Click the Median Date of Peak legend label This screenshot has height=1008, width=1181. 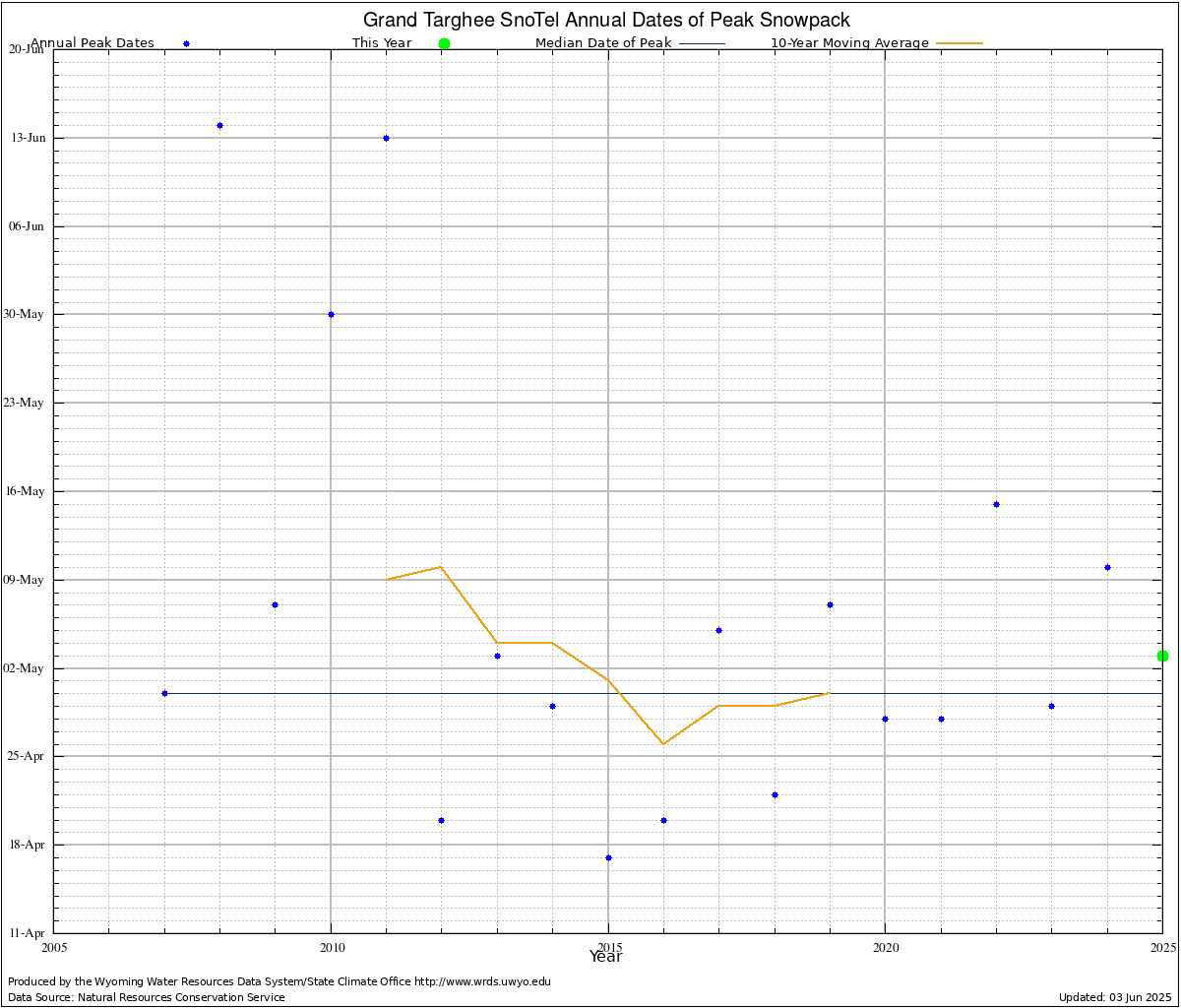(603, 43)
